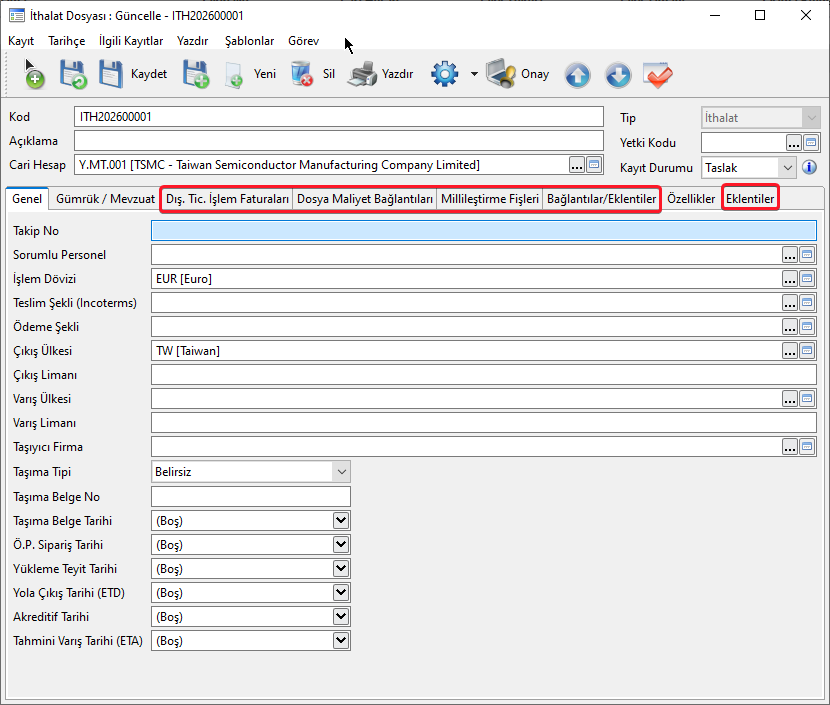
Task: Switch to the Millileştirme Fişleri tab
Action: pyautogui.click(x=490, y=199)
